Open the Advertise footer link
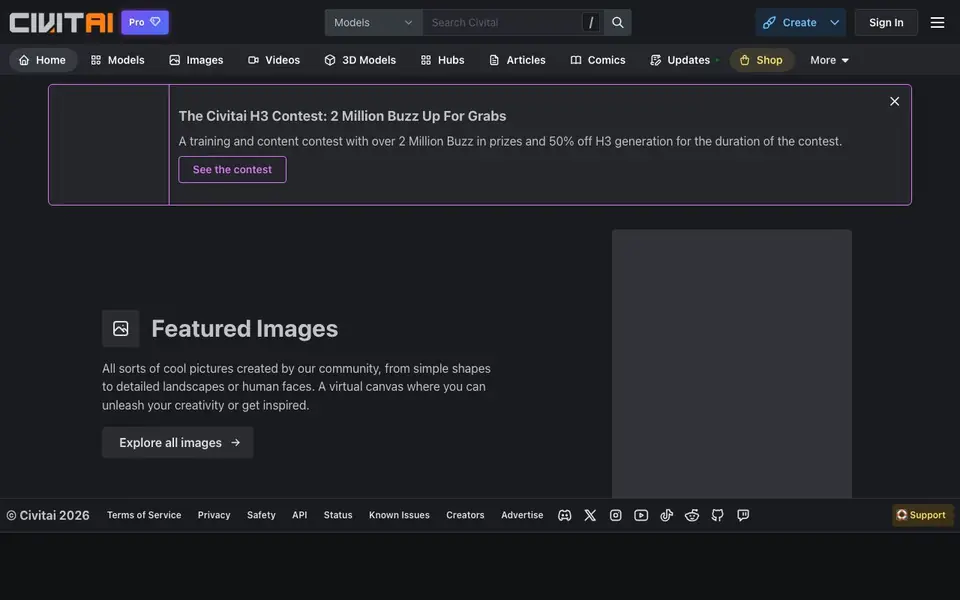960x600 pixels. 522,515
